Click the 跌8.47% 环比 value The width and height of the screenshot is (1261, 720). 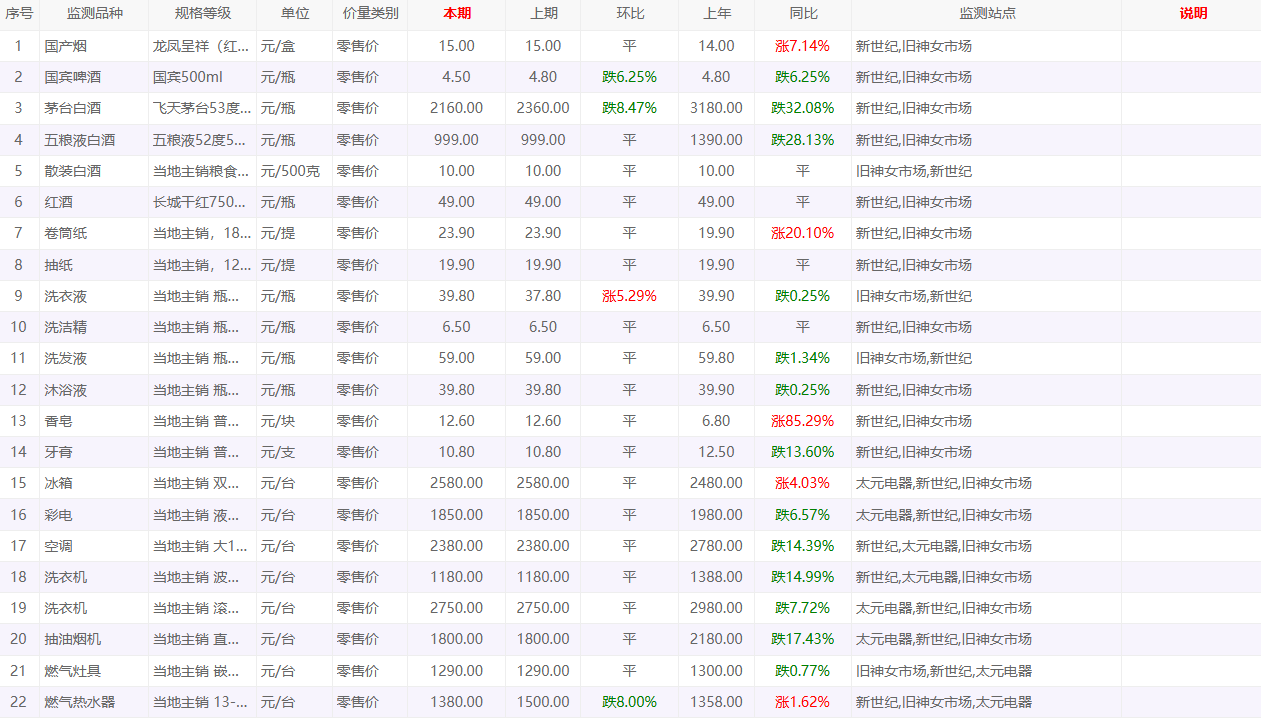[629, 108]
